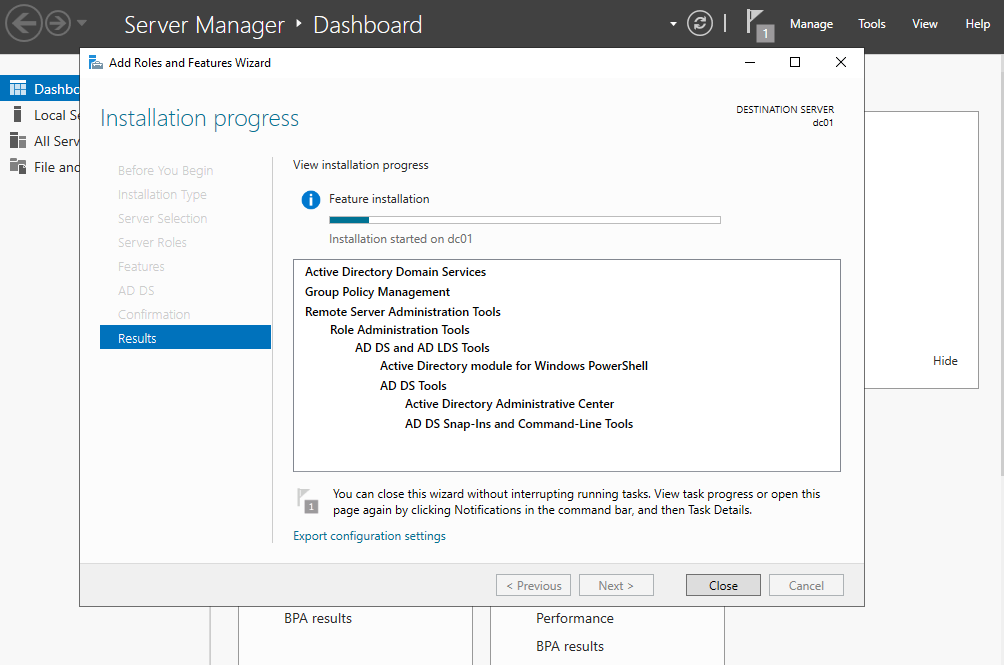
Task: Click the Export configuration settings link
Action: 369,536
